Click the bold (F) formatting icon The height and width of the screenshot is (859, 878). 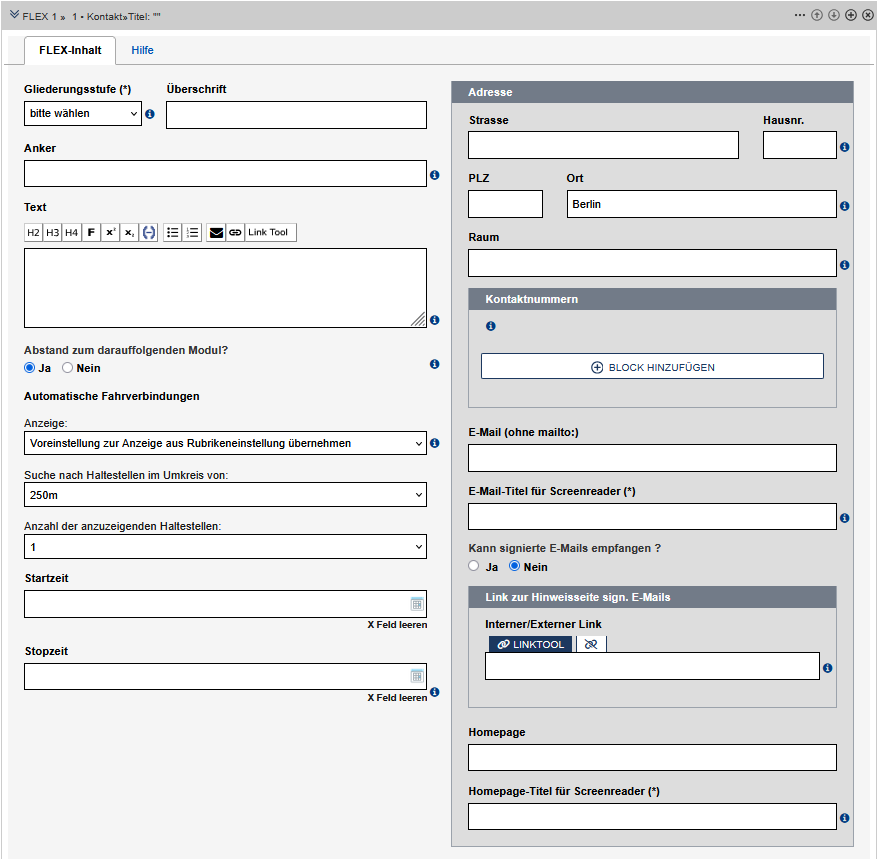[91, 232]
